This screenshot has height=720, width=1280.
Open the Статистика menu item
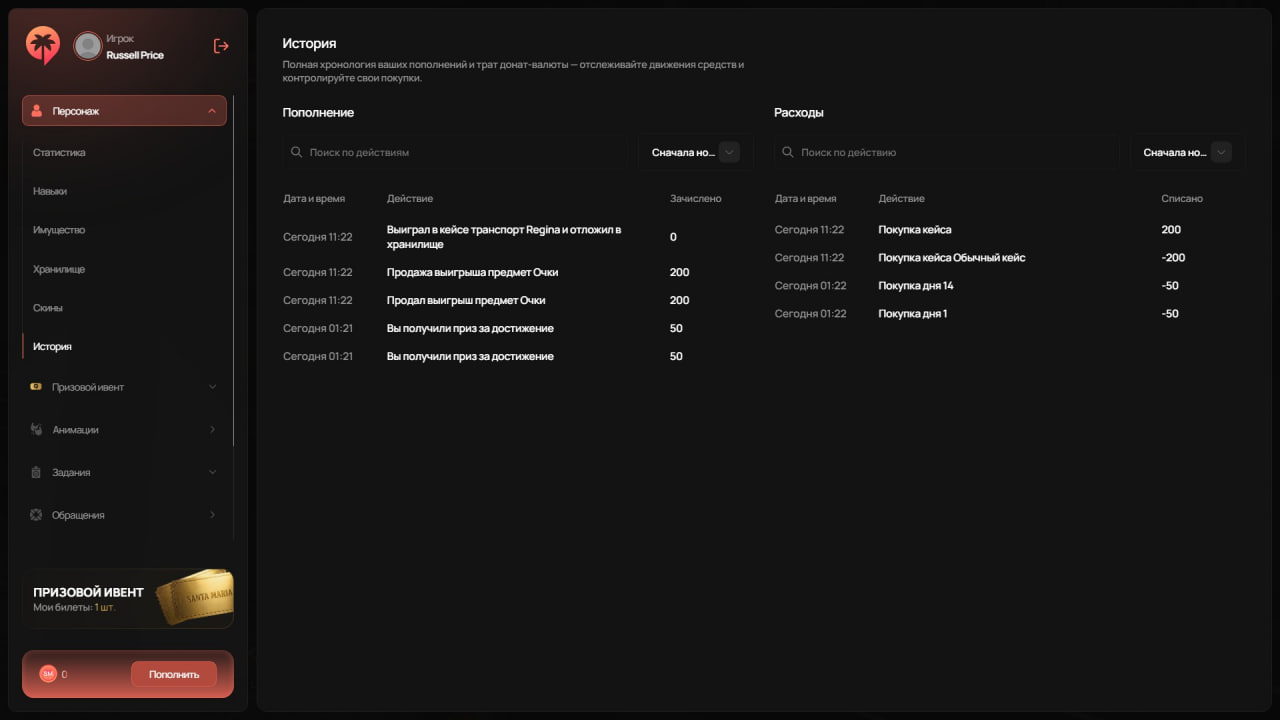[x=59, y=153]
